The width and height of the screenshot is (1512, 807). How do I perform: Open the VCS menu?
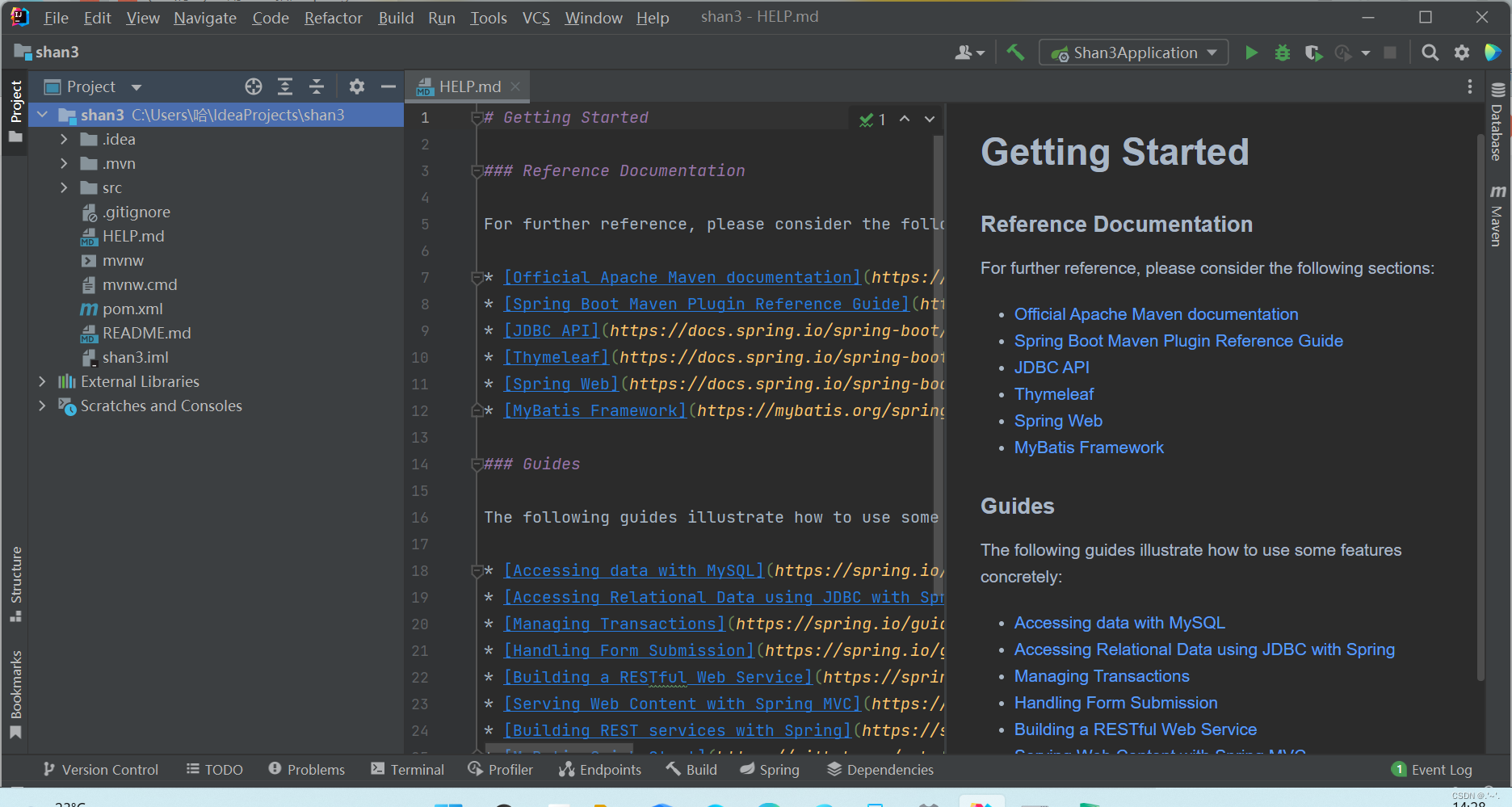(x=536, y=18)
